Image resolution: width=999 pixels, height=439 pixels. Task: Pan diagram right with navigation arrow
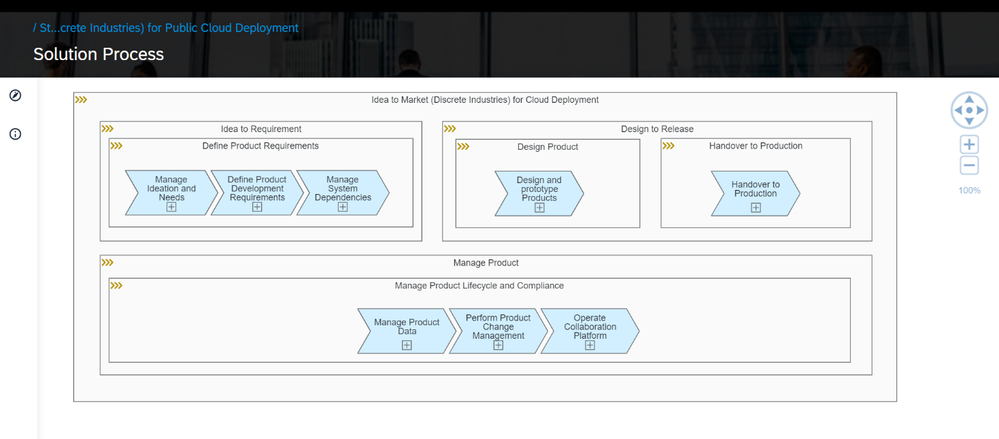pyautogui.click(x=981, y=110)
